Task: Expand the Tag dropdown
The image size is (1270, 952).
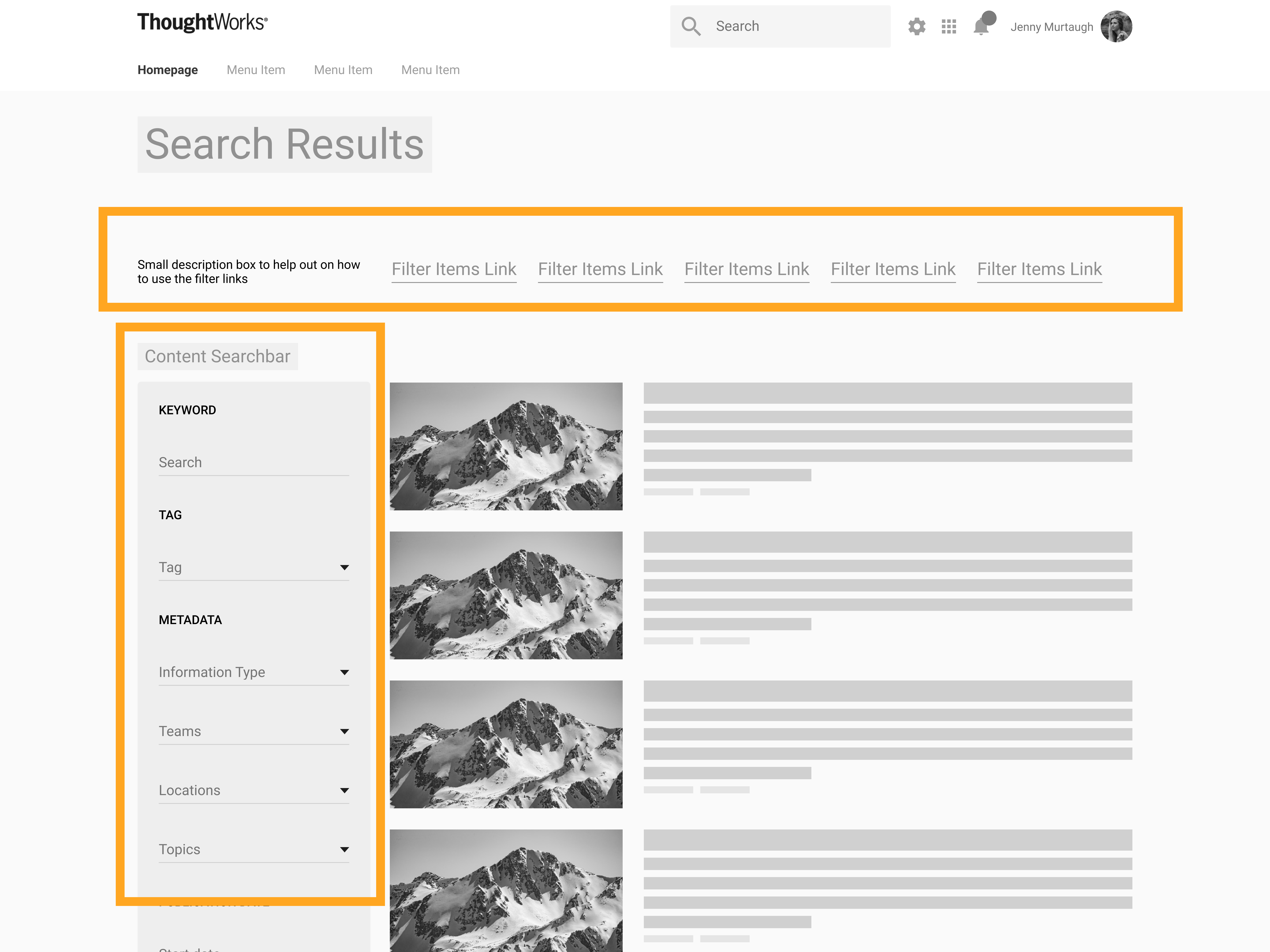Action: [x=344, y=567]
